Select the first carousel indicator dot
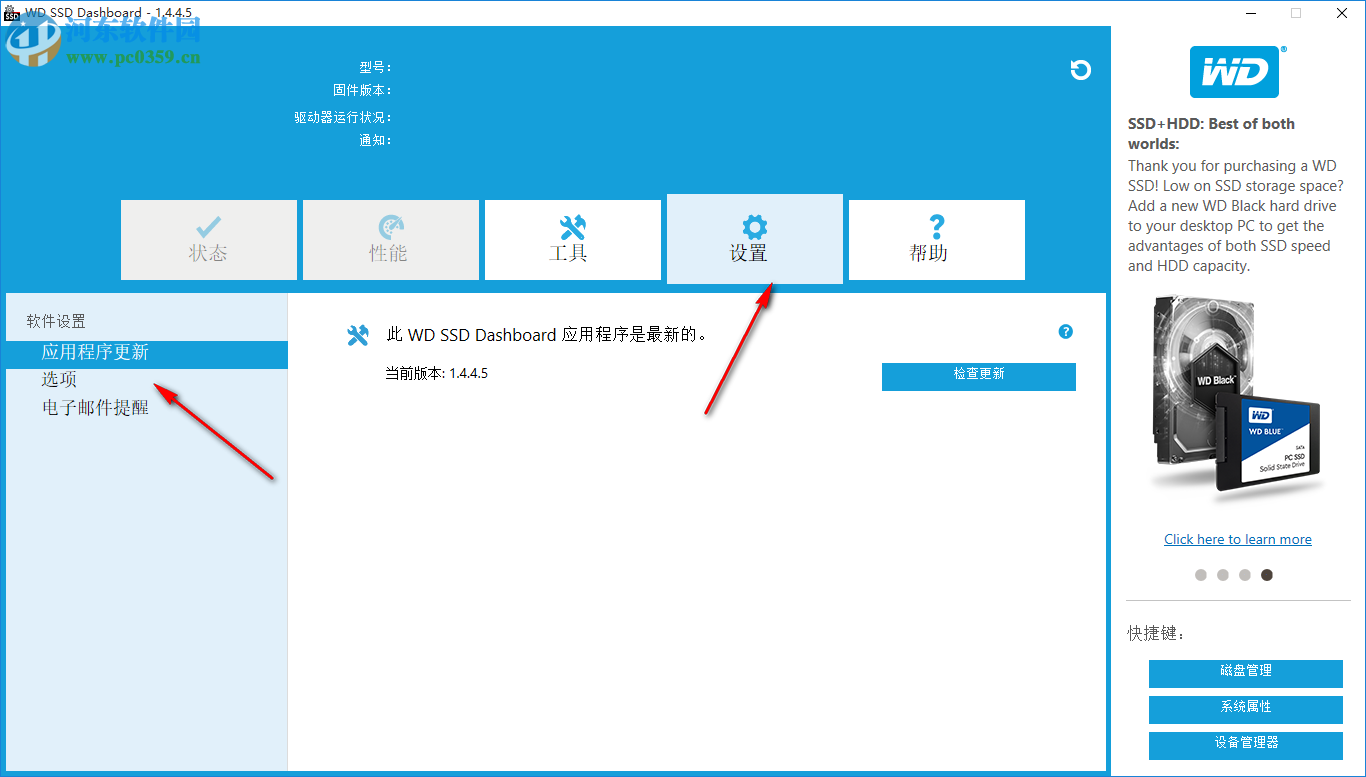The image size is (1366, 777). 1201,575
